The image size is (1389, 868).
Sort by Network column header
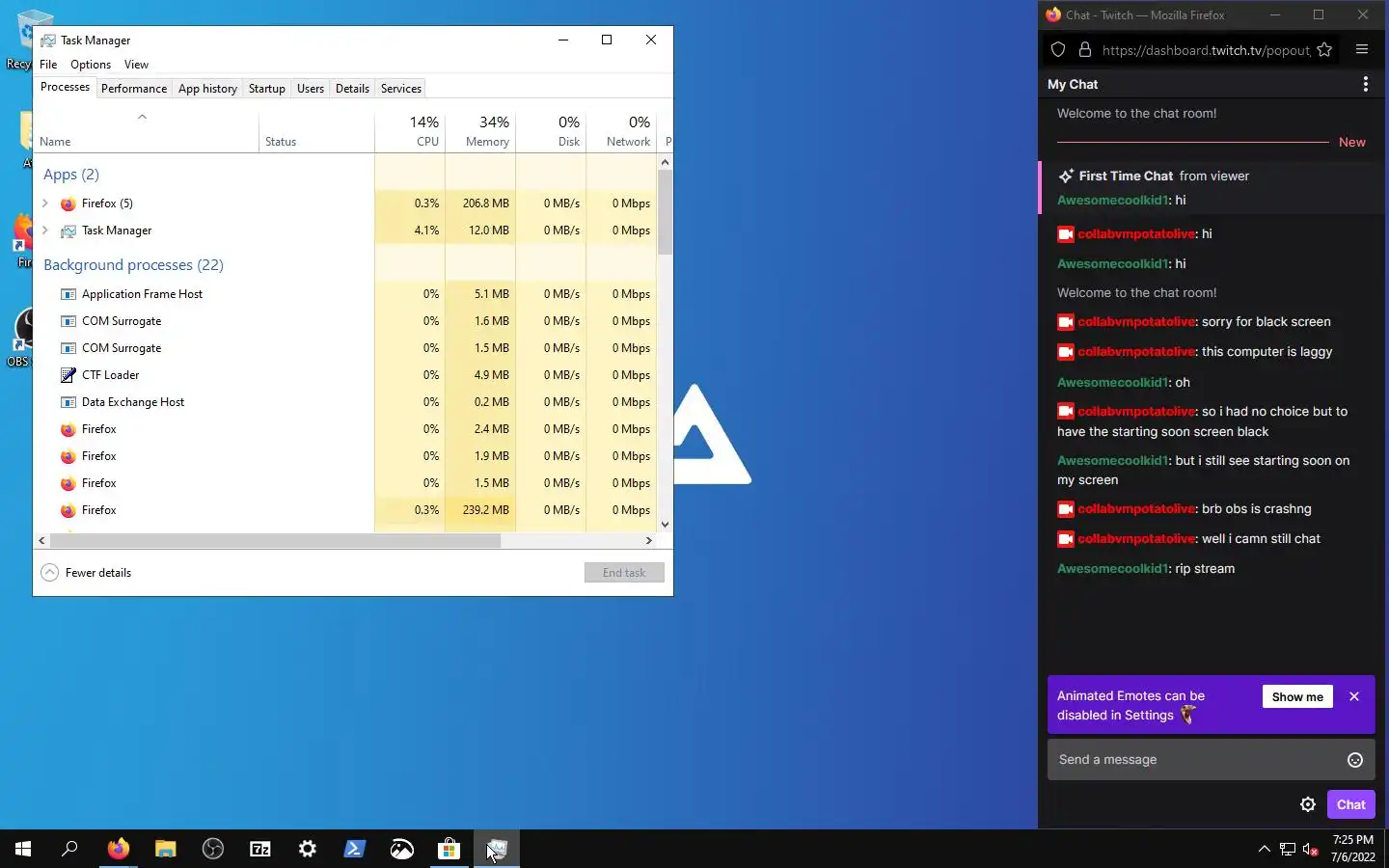tap(621, 131)
